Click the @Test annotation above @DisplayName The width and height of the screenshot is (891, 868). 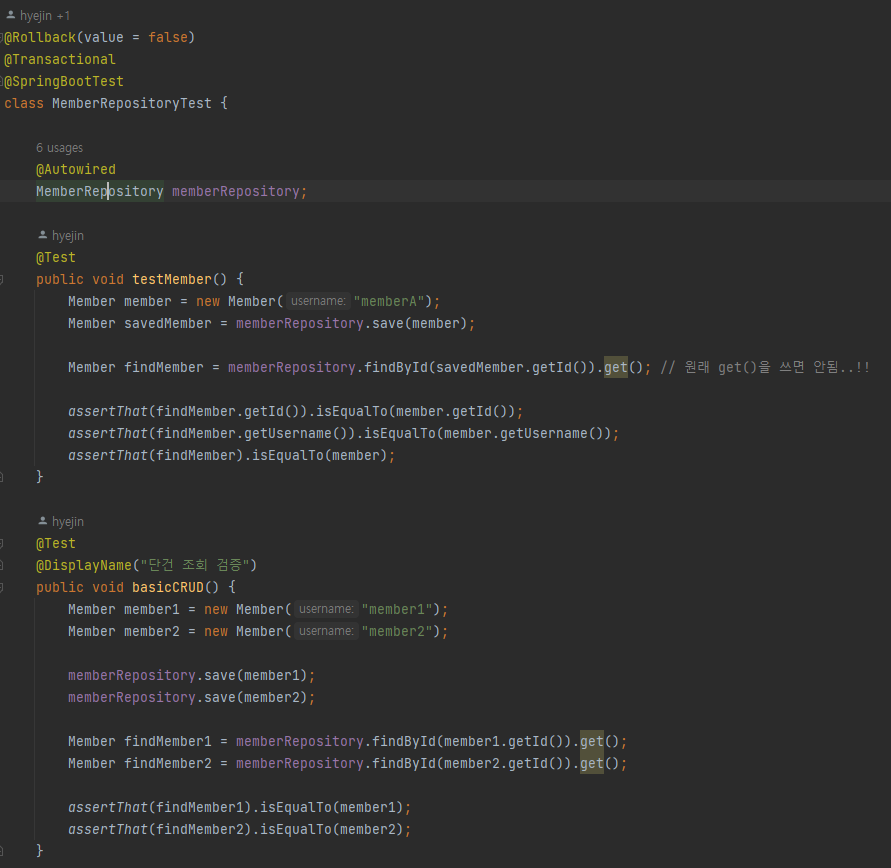point(56,544)
